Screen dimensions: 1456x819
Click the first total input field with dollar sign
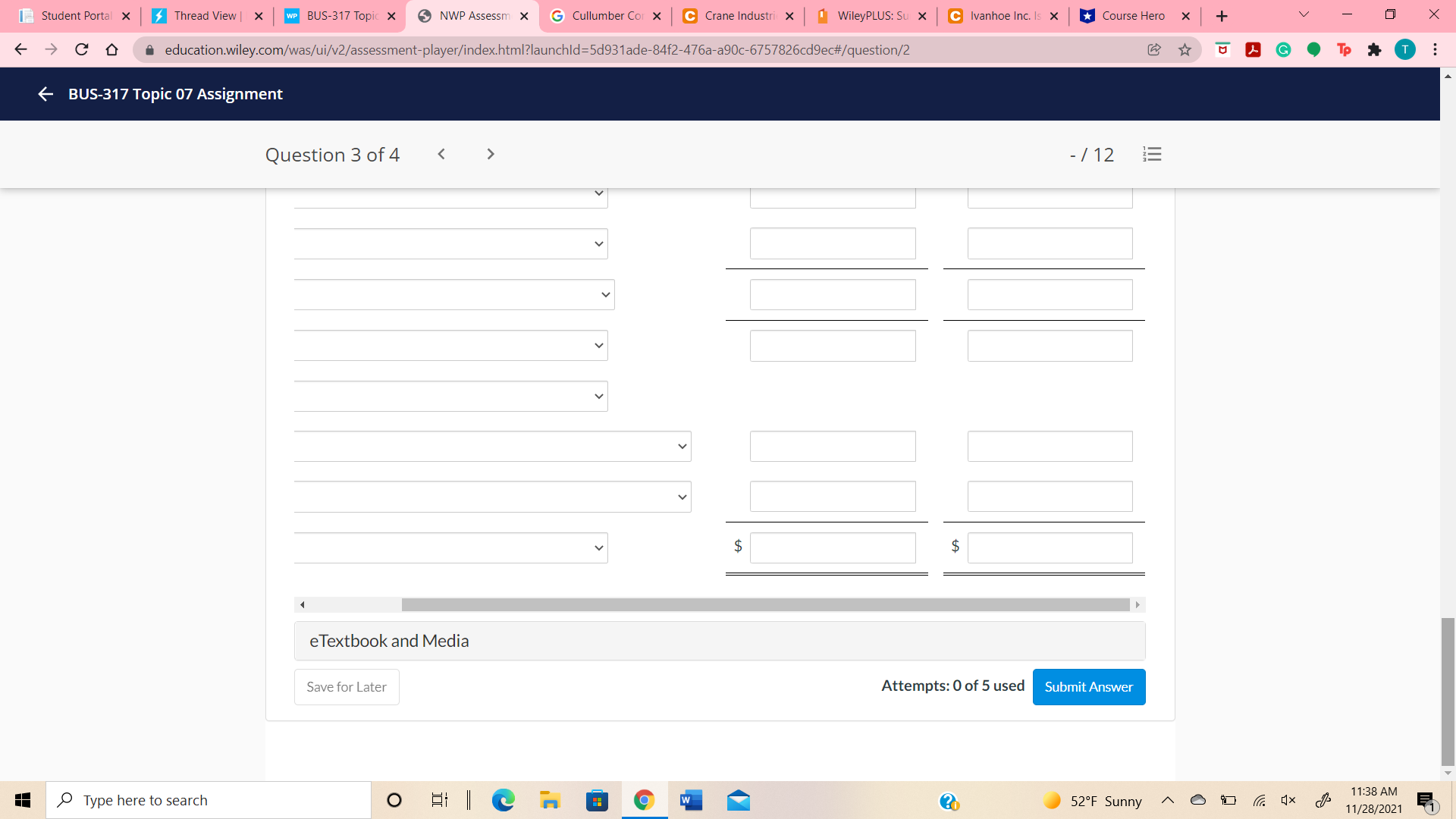[832, 548]
